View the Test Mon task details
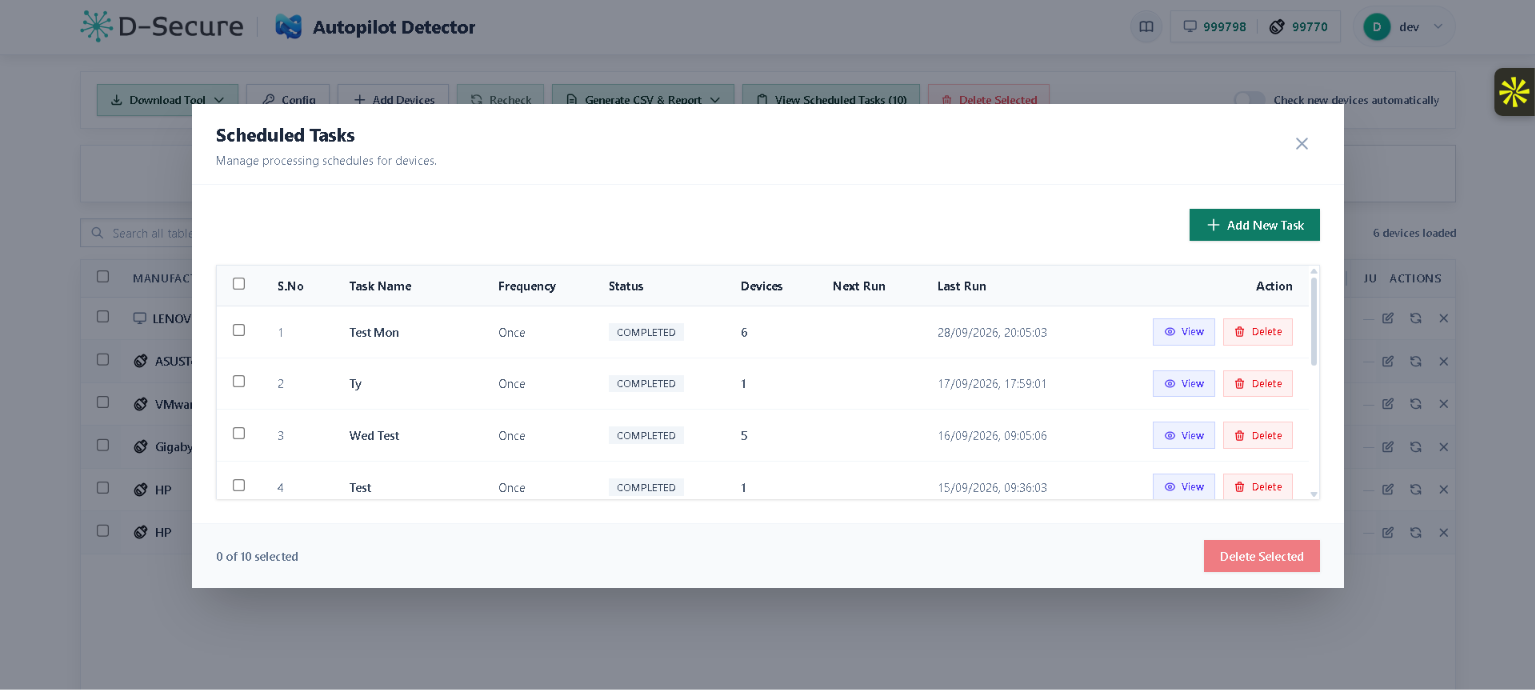This screenshot has height=690, width=1535. [x=1184, y=332]
